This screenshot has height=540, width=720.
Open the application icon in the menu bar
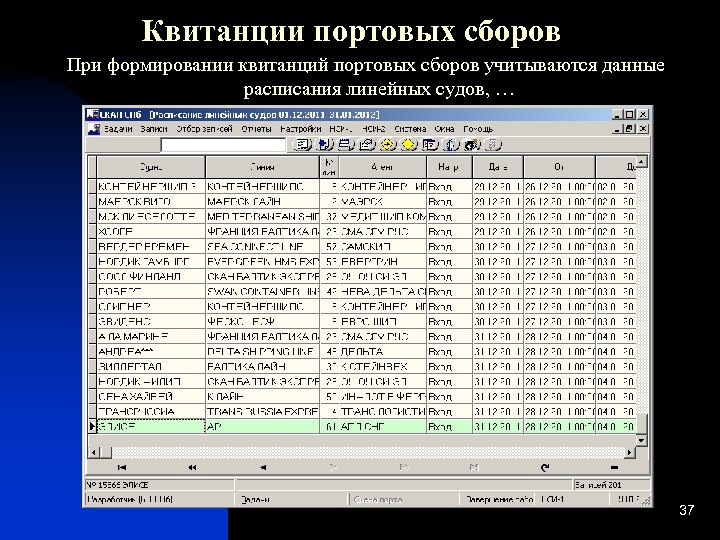pos(94,129)
